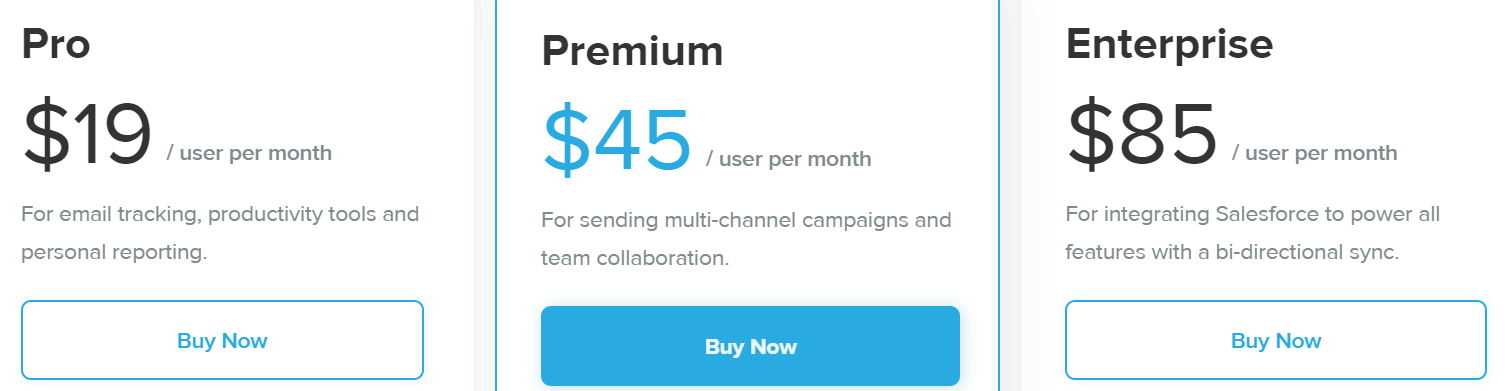Click the blue Premium Buy Now button

pos(750,346)
